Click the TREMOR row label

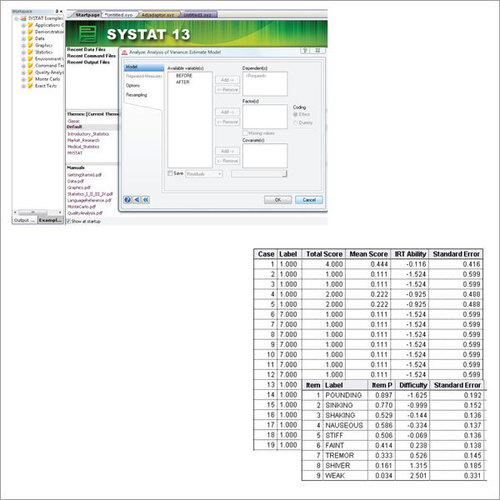339,455
